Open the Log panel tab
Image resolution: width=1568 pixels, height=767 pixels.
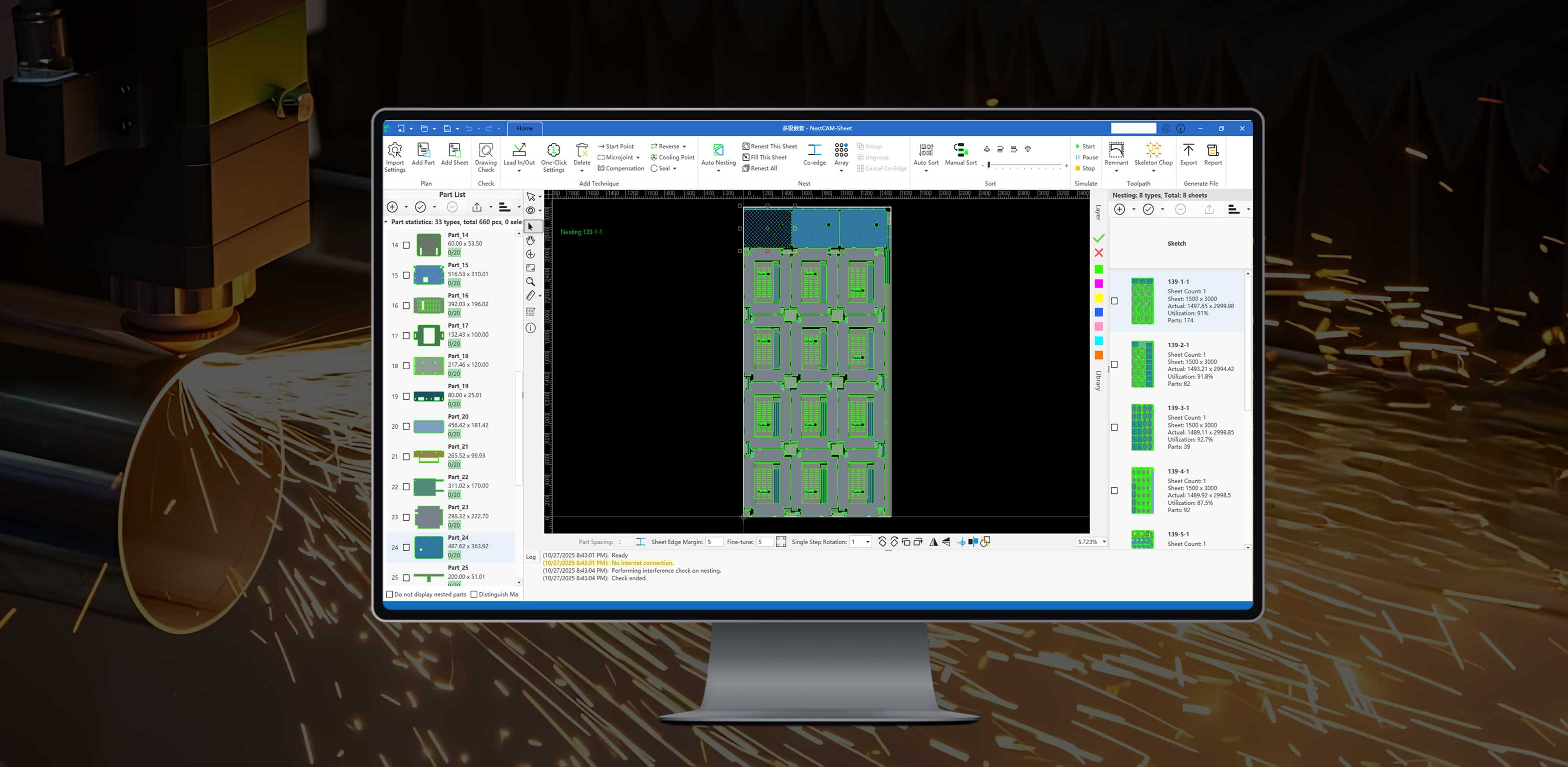(530, 556)
